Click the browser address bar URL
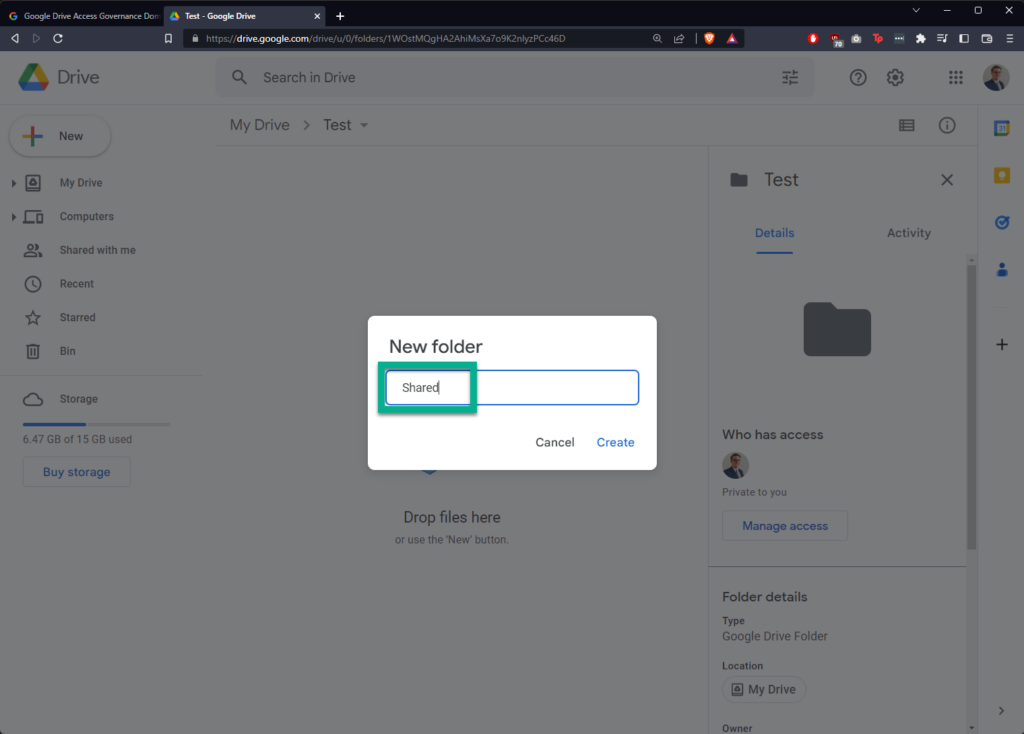Screen dimensions: 1024x734 (x=385, y=39)
